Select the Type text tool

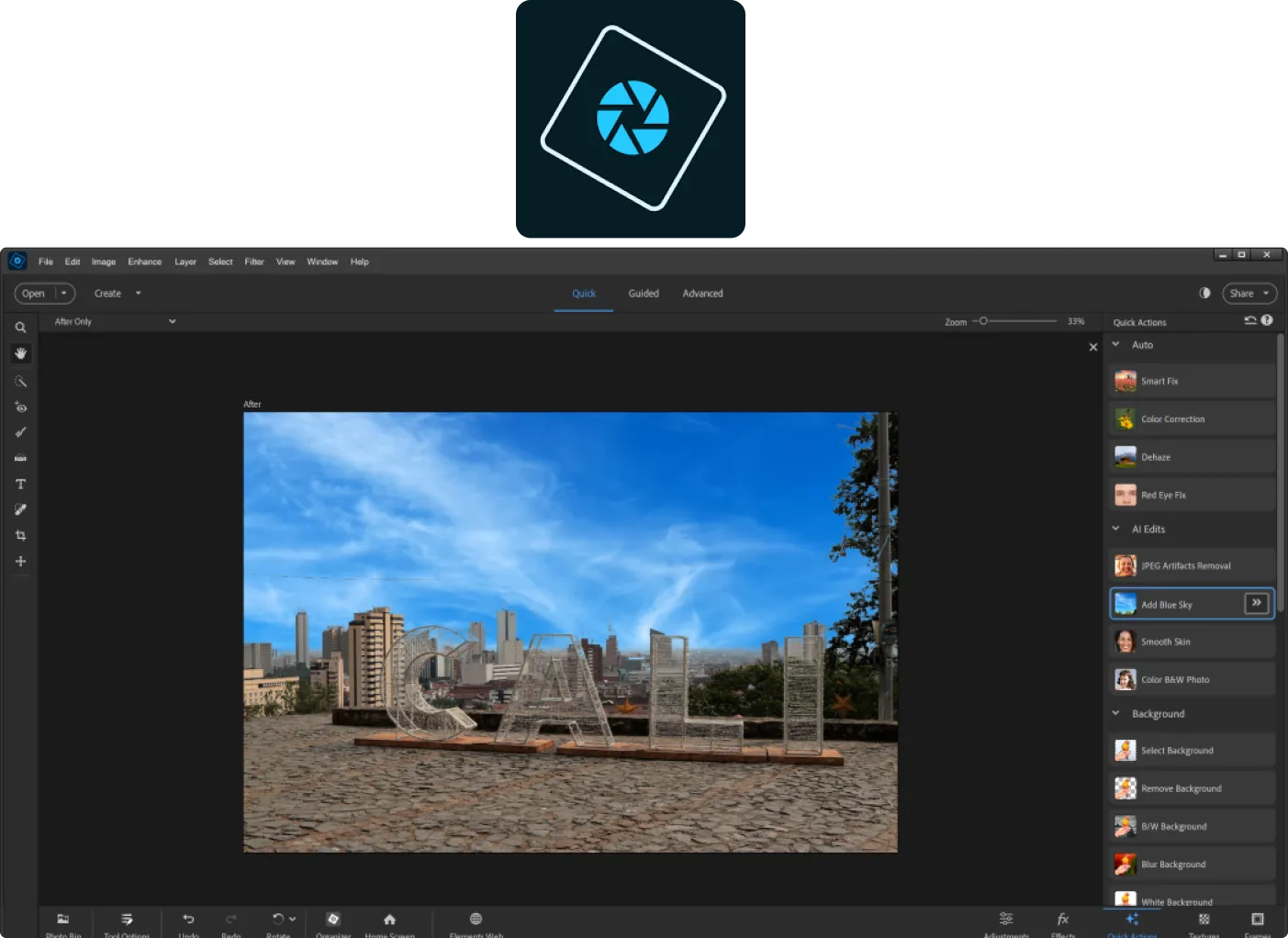click(20, 484)
